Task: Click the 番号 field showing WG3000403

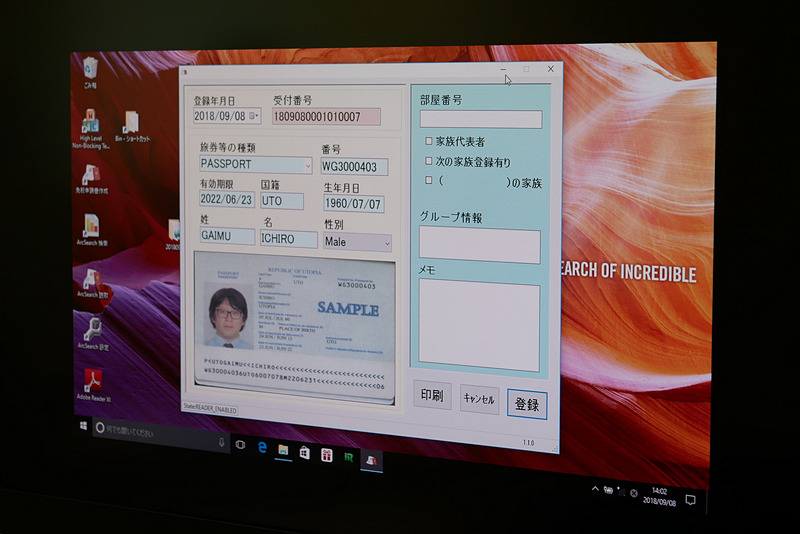Action: (x=354, y=167)
